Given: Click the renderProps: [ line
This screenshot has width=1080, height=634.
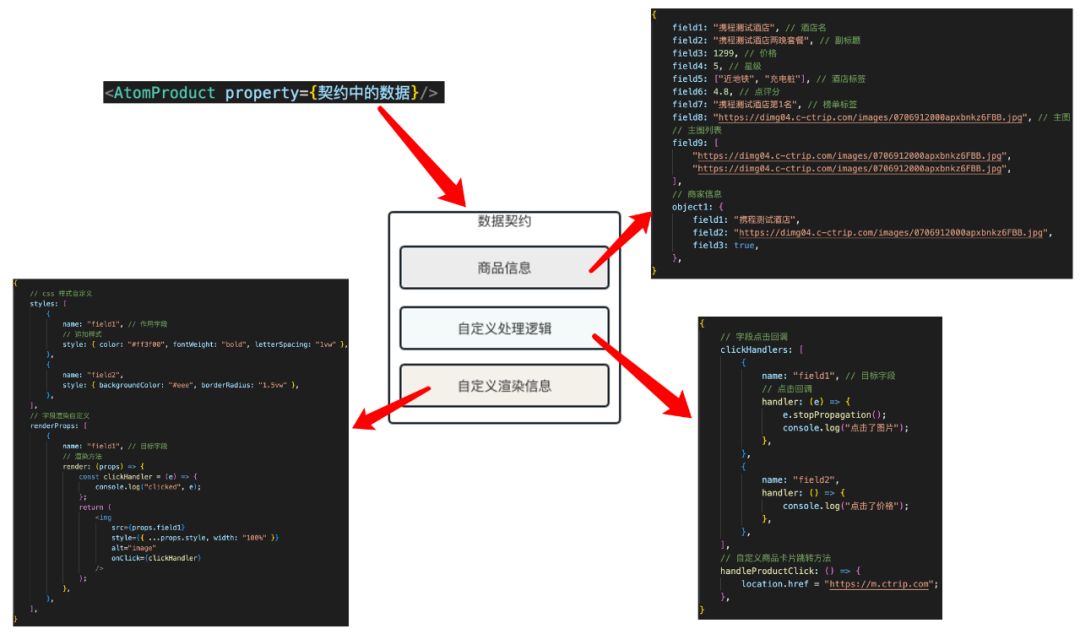Looking at the screenshot, I should [59, 426].
